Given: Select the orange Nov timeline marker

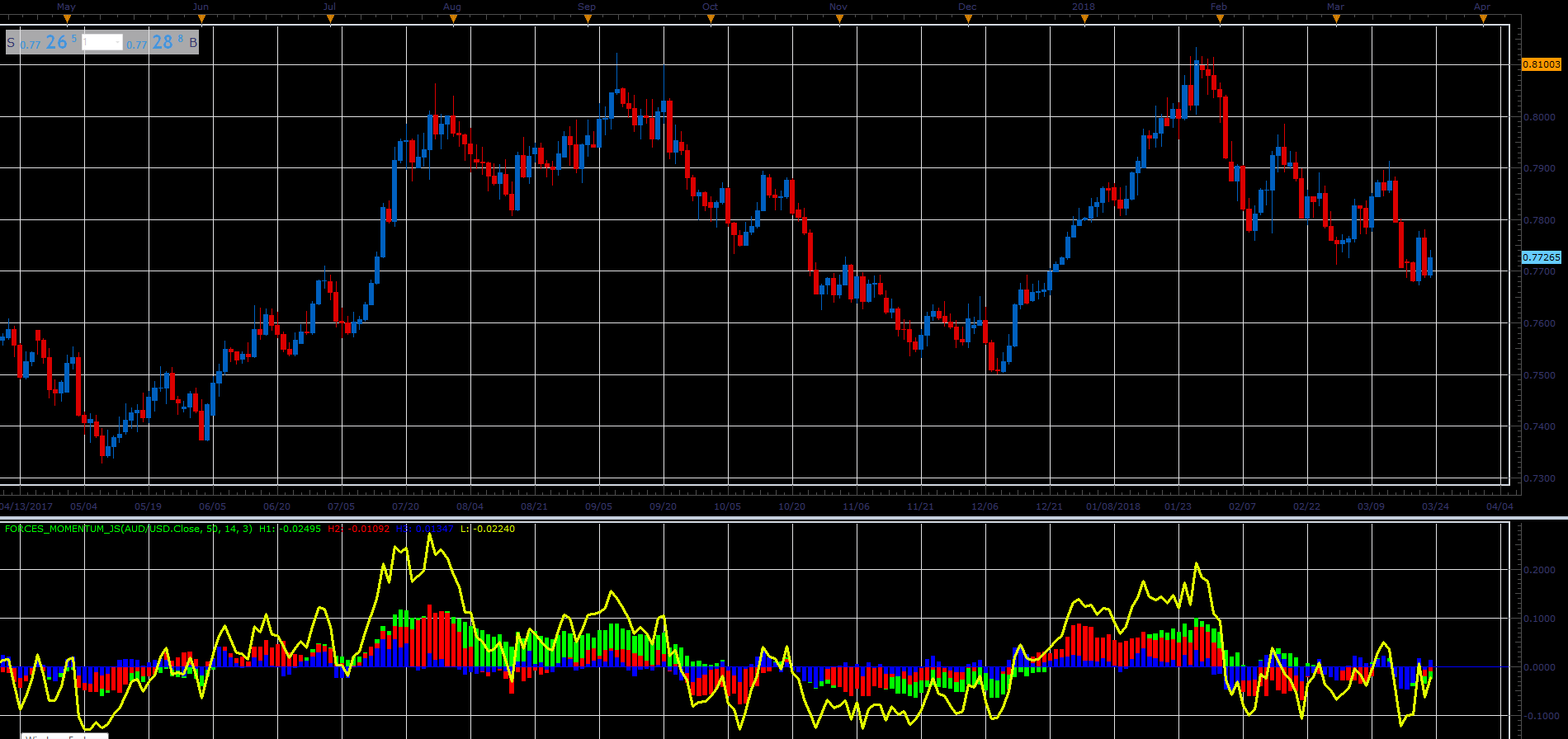Looking at the screenshot, I should 839,17.
